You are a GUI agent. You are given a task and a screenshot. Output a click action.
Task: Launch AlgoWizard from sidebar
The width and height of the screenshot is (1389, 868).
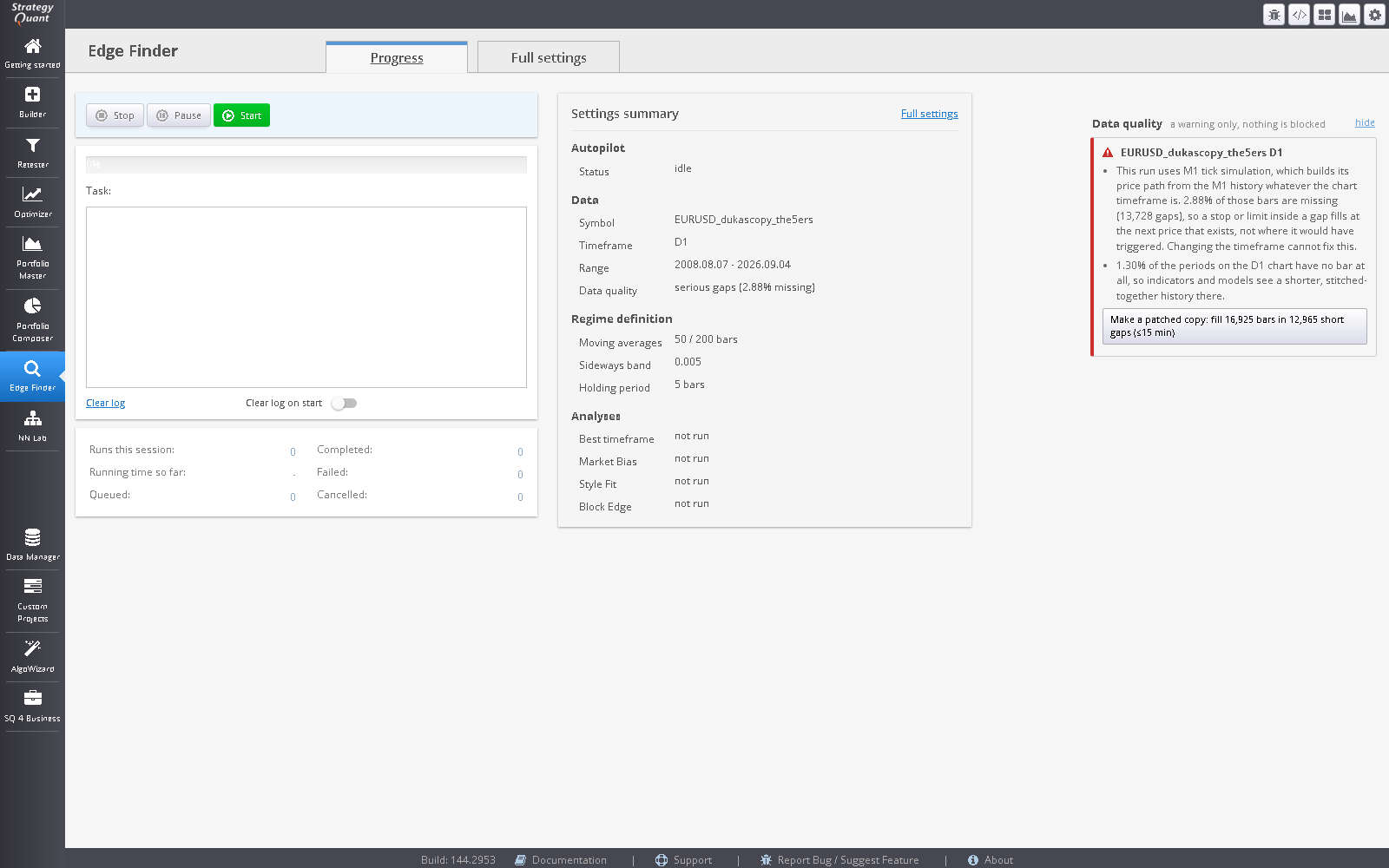click(32, 657)
